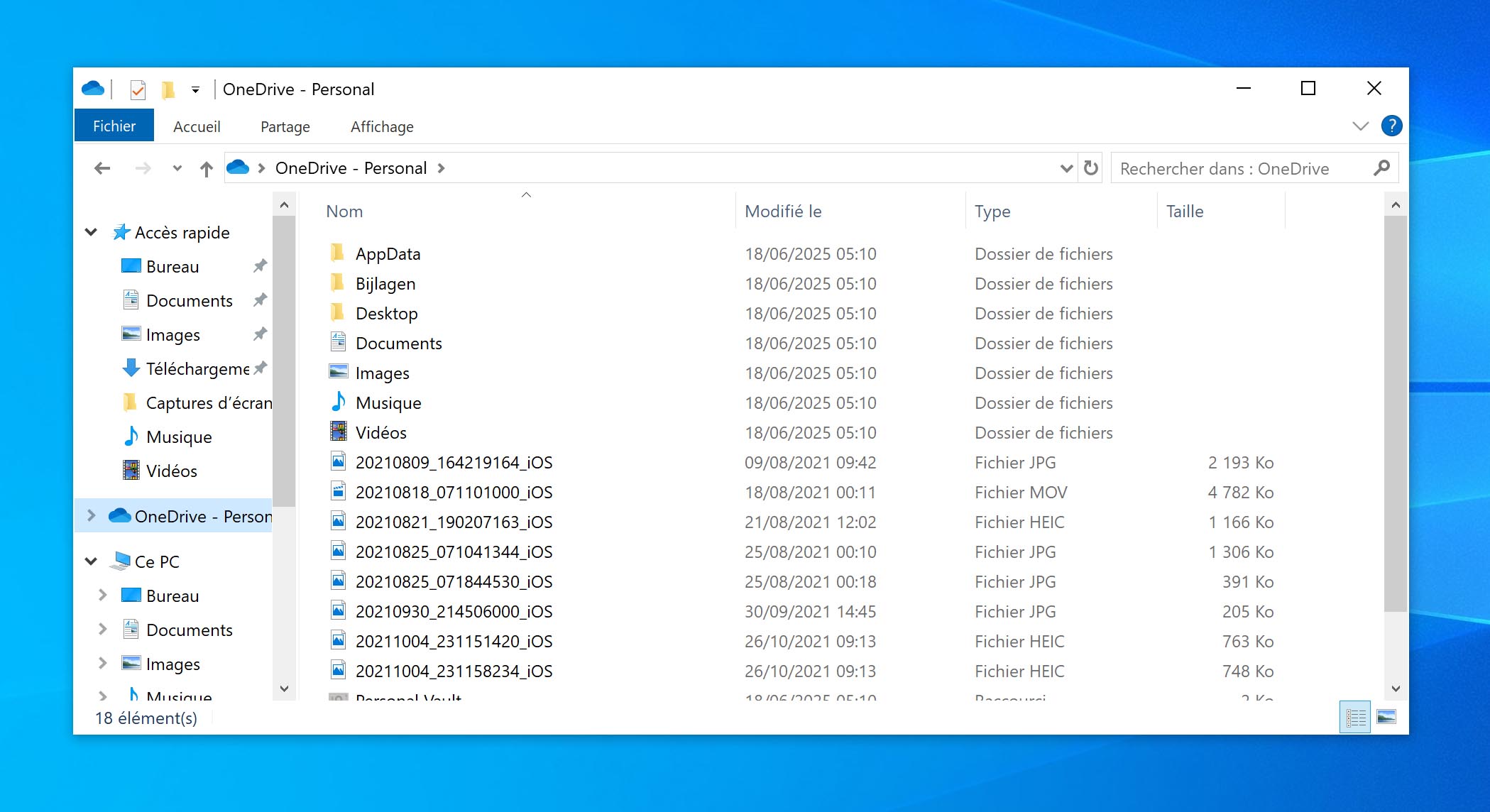Click the navigation pane scroll up arrow

tap(284, 205)
